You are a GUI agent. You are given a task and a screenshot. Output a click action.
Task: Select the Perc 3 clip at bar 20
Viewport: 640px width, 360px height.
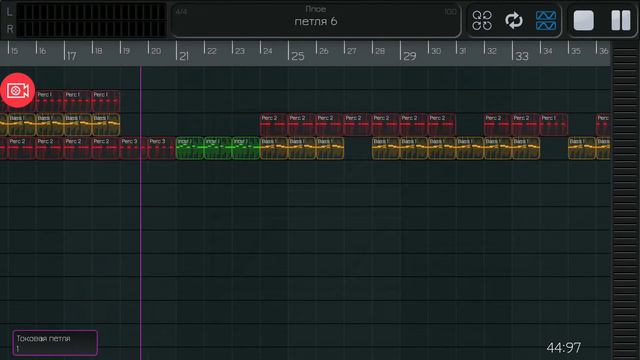coord(162,148)
